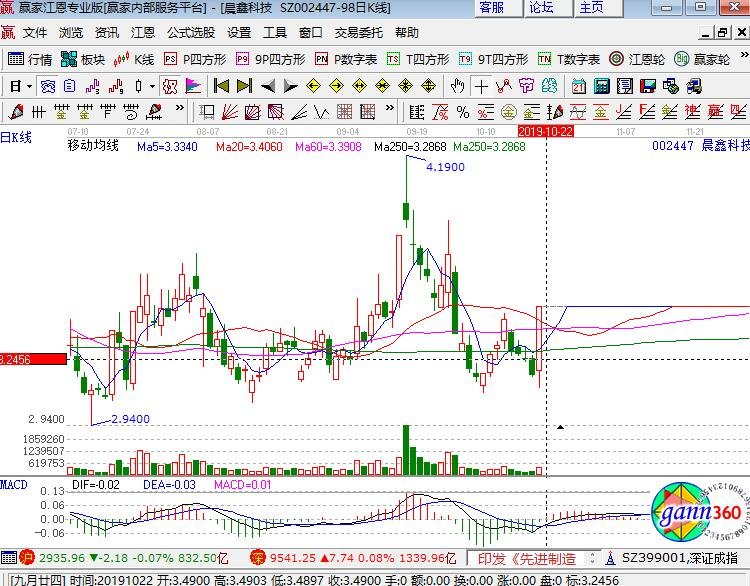The width and height of the screenshot is (750, 586).
Task: Expand the main toolbar overflow chevron
Action: tap(744, 55)
